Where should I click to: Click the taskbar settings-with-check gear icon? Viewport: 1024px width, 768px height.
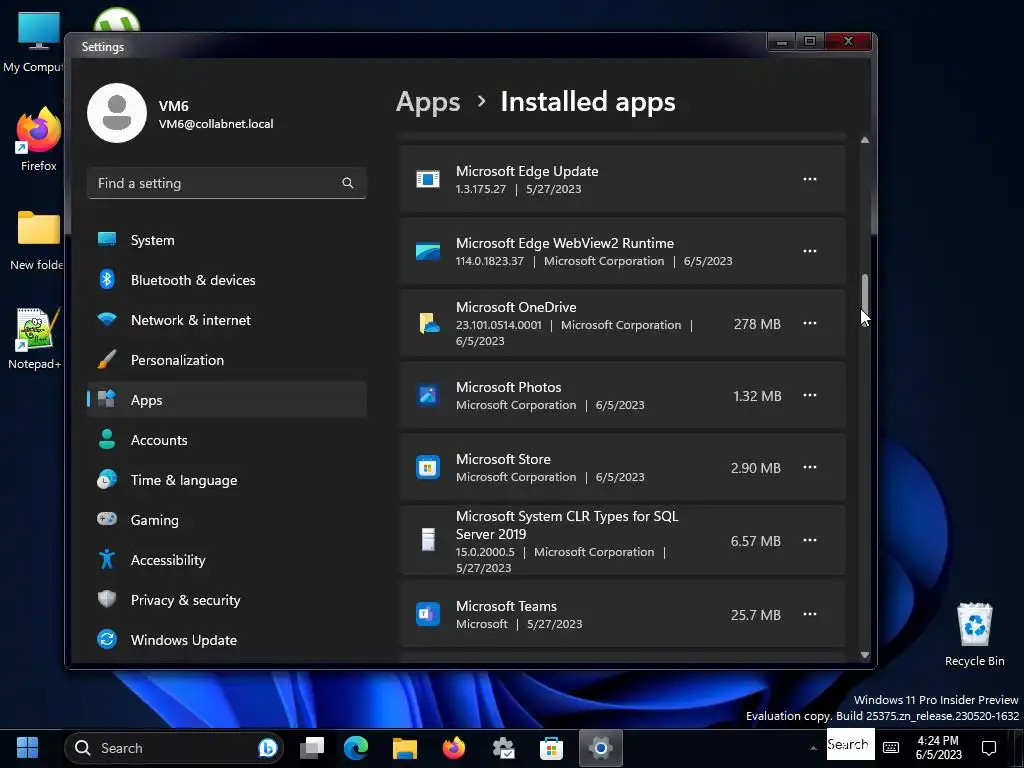[503, 748]
